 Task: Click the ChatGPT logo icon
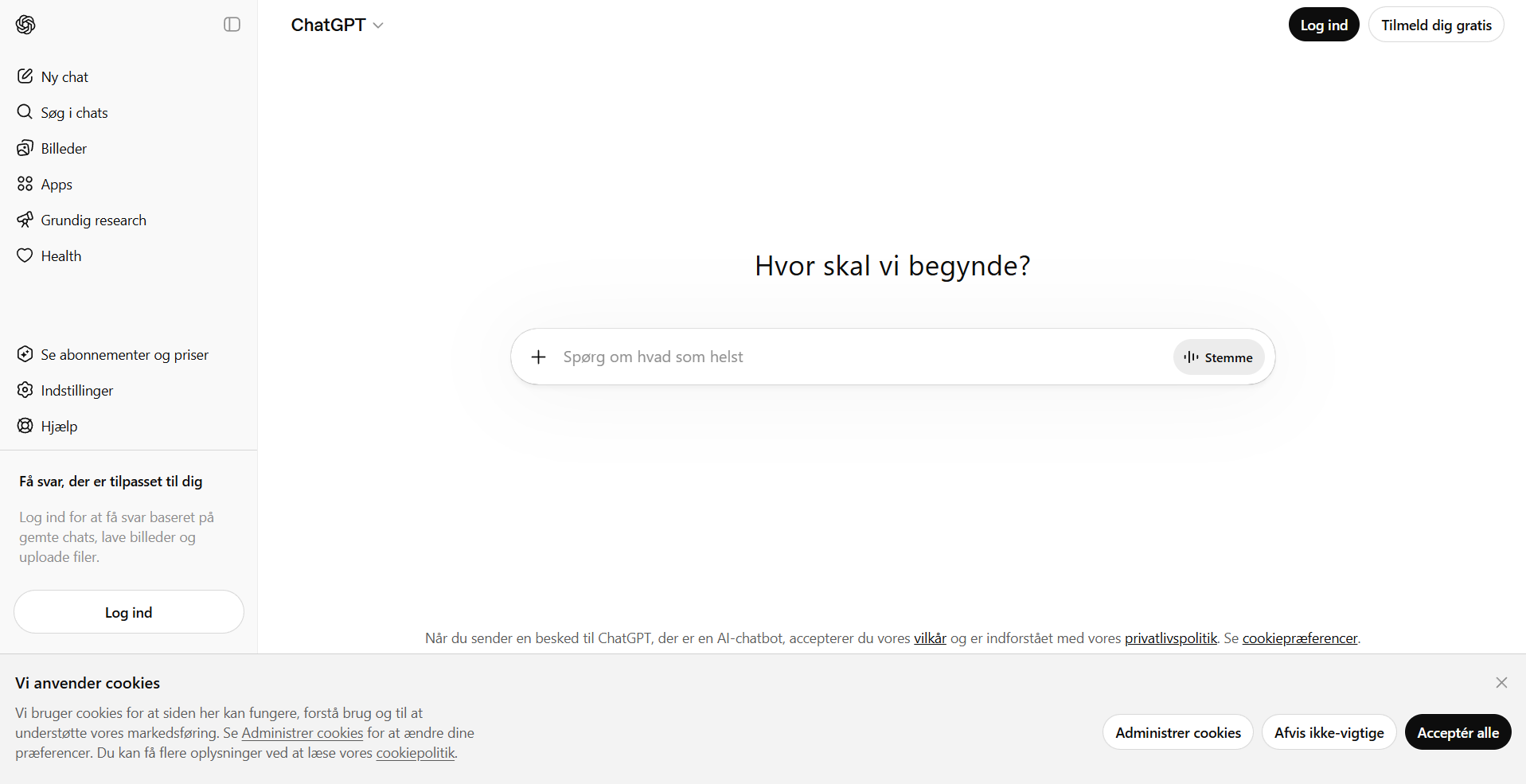pyautogui.click(x=25, y=25)
